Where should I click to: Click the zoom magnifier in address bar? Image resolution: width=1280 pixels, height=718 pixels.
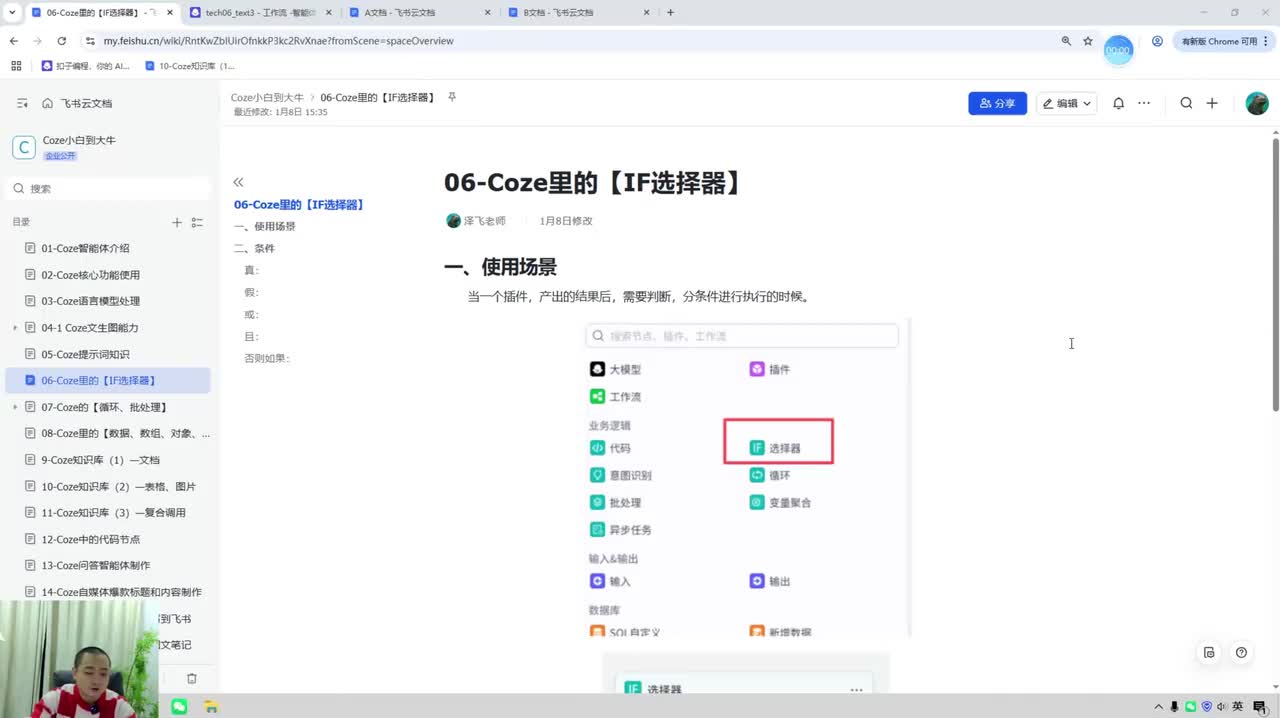tap(1066, 41)
